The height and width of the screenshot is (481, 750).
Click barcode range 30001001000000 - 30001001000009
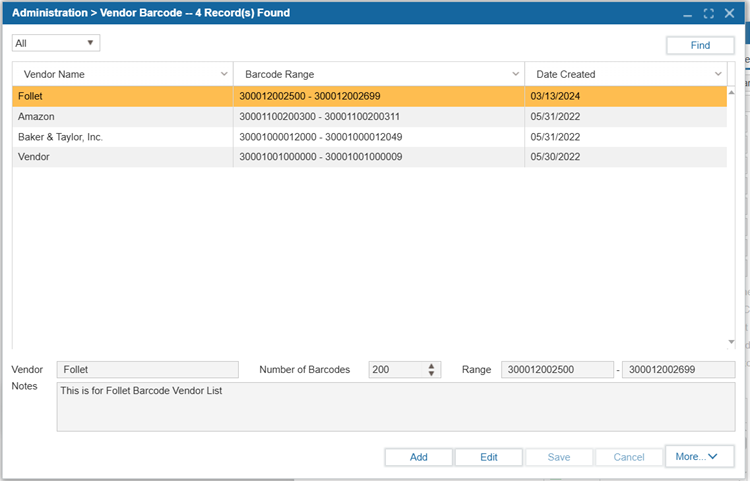click(320, 157)
